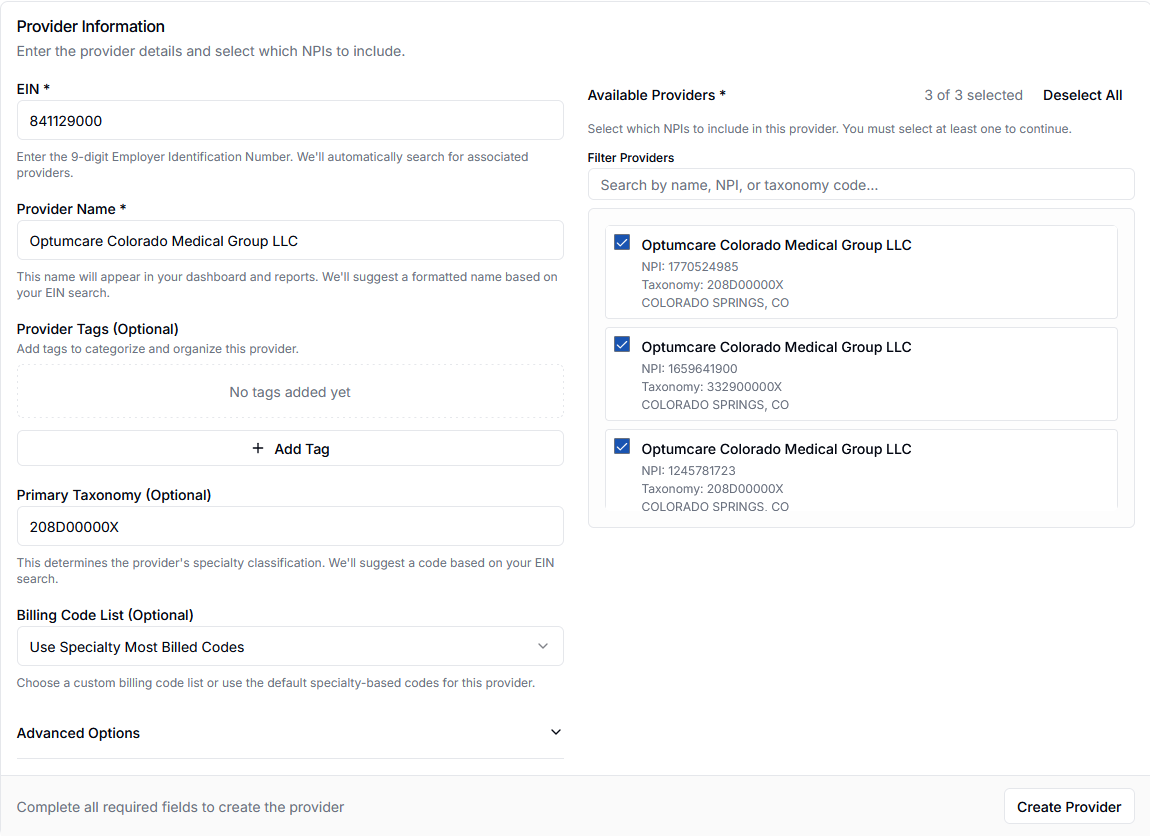Focus the Provider Name text field

tap(290, 240)
